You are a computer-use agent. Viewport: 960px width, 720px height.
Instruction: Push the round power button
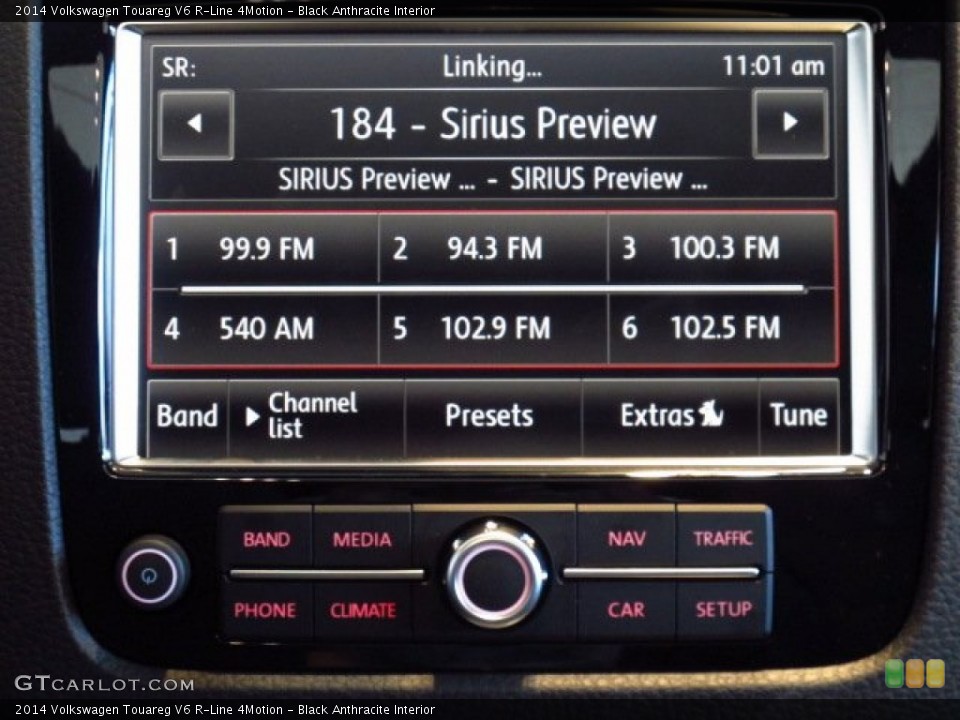click(150, 576)
